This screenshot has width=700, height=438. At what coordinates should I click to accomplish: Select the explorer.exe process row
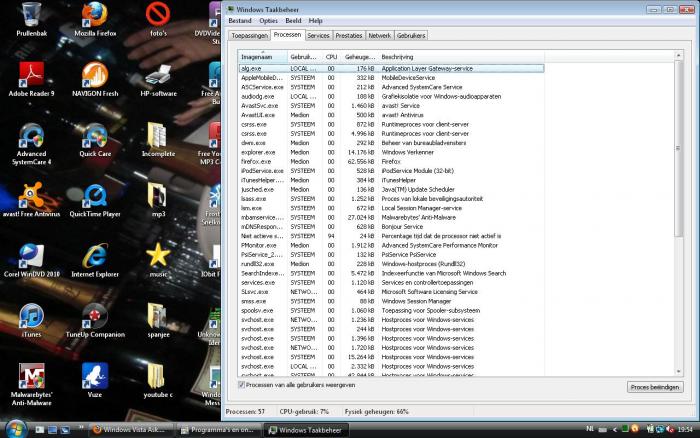(x=391, y=152)
